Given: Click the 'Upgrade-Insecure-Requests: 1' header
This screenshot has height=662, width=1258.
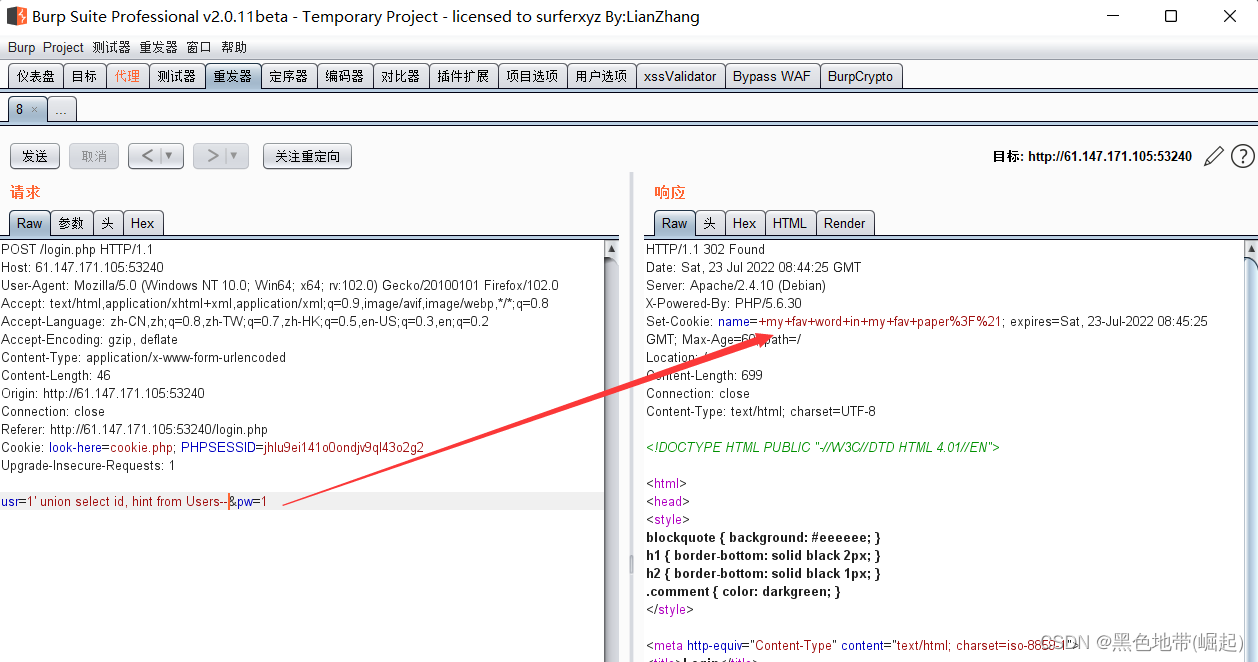Looking at the screenshot, I should tap(88, 465).
